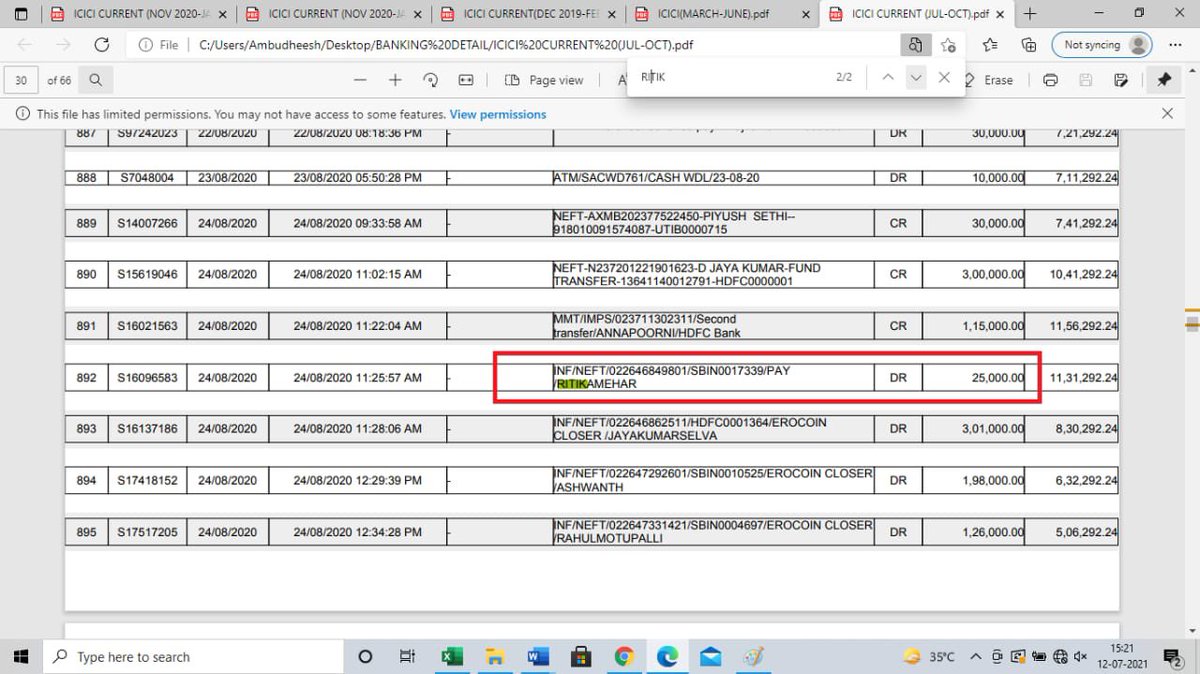Screen dimensions: 1200x674
Task: Reload the PDF page in browser
Action: pos(101,45)
